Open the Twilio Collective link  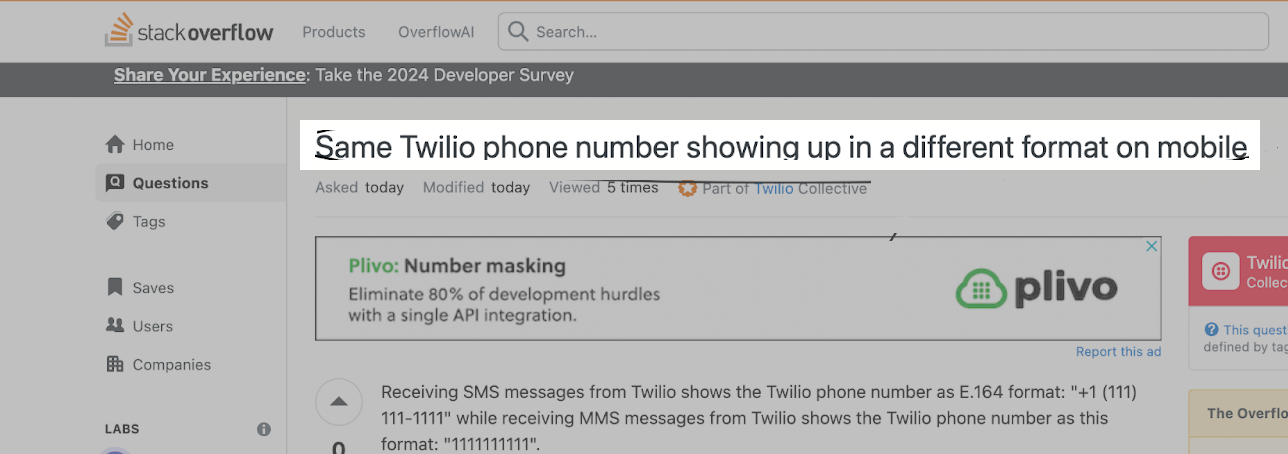point(810,188)
